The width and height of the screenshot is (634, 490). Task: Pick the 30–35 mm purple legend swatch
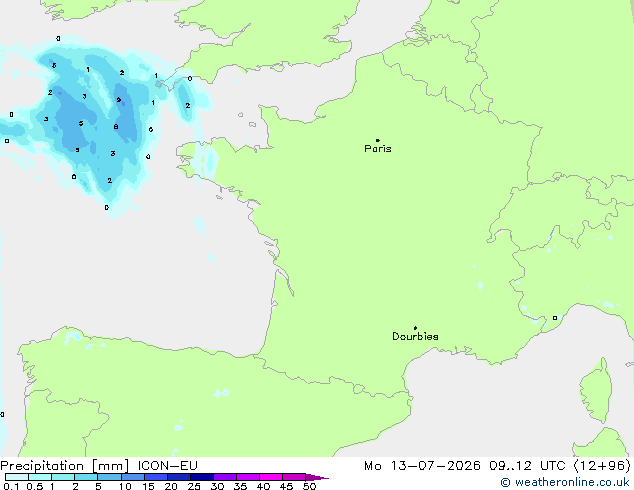pos(225,477)
